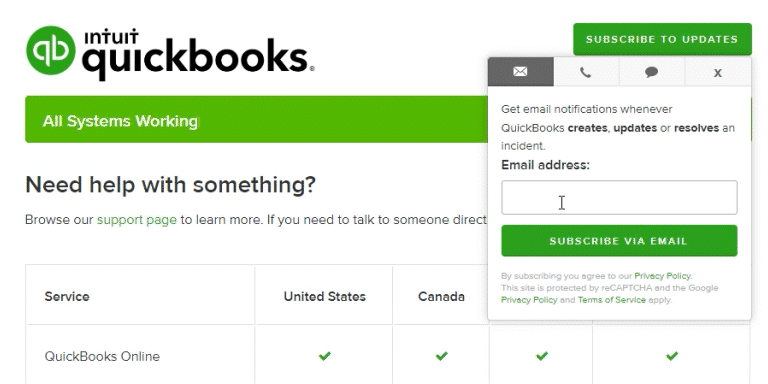This screenshot has height=384, width=768.
Task: Select the email envelope subscription tab
Action: (x=521, y=72)
